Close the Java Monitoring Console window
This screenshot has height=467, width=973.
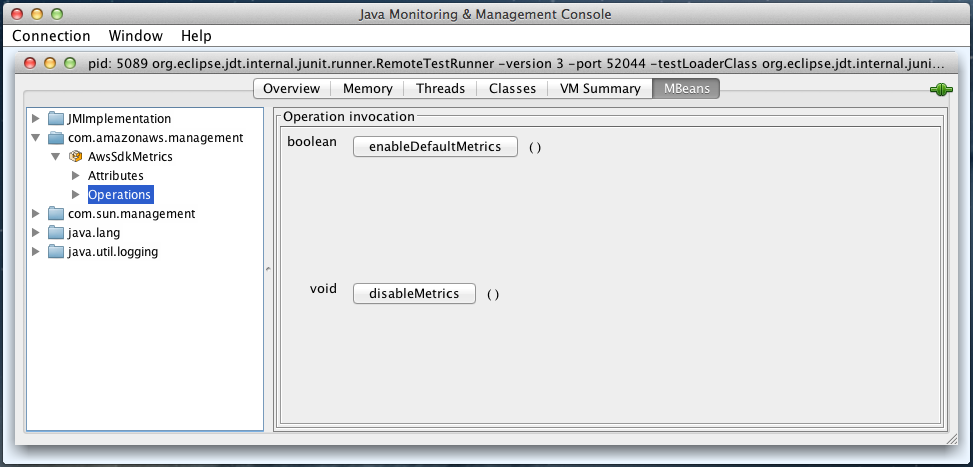17,14
